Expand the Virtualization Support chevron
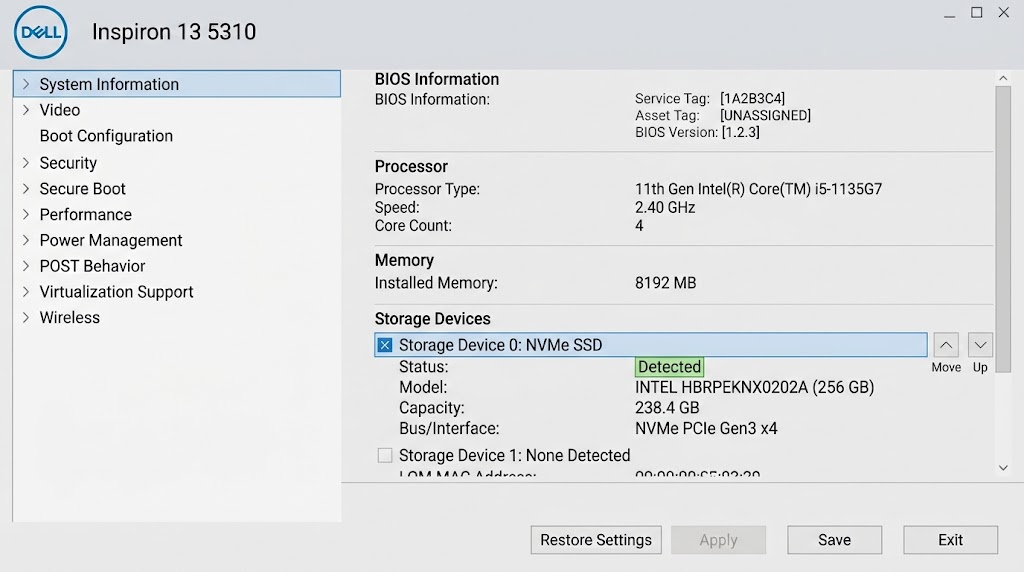Screen dimensions: 1024x572 coord(25,292)
